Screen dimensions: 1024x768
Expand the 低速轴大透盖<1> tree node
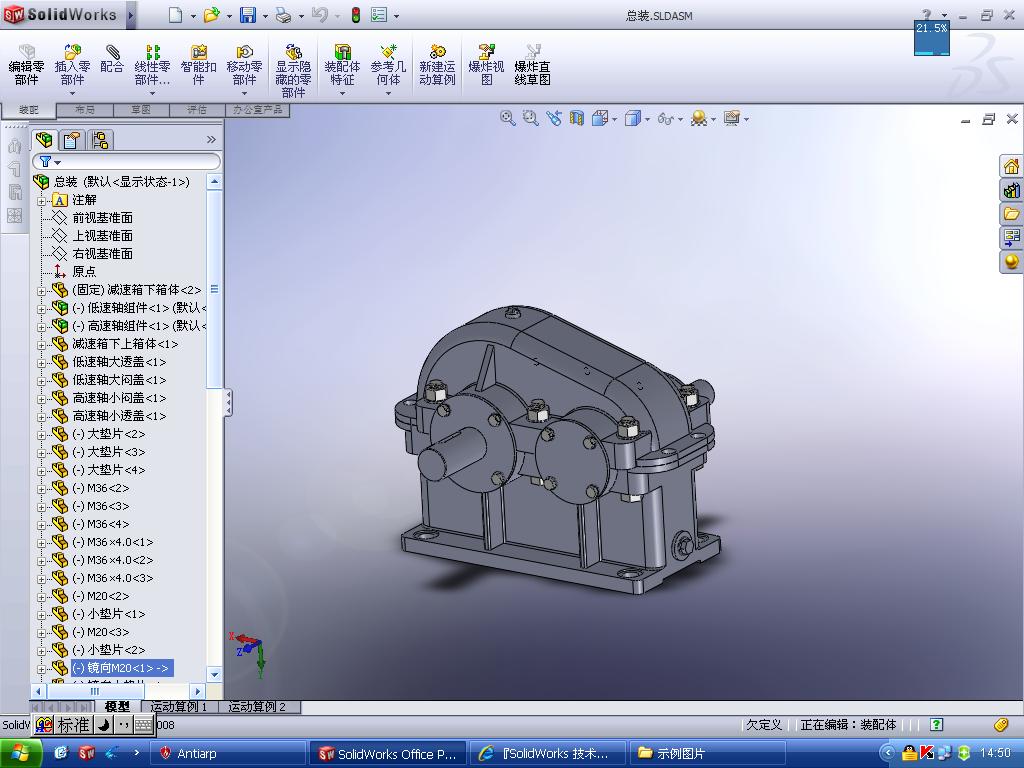(x=42, y=362)
